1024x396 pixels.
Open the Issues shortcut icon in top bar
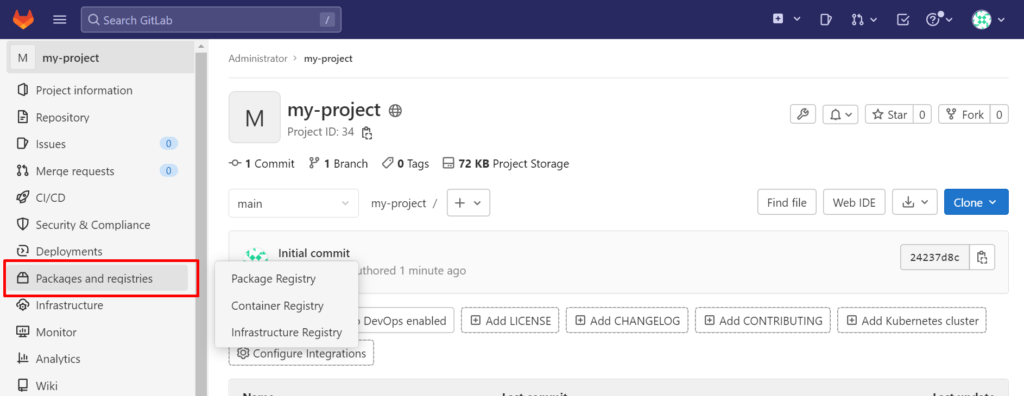[x=825, y=20]
